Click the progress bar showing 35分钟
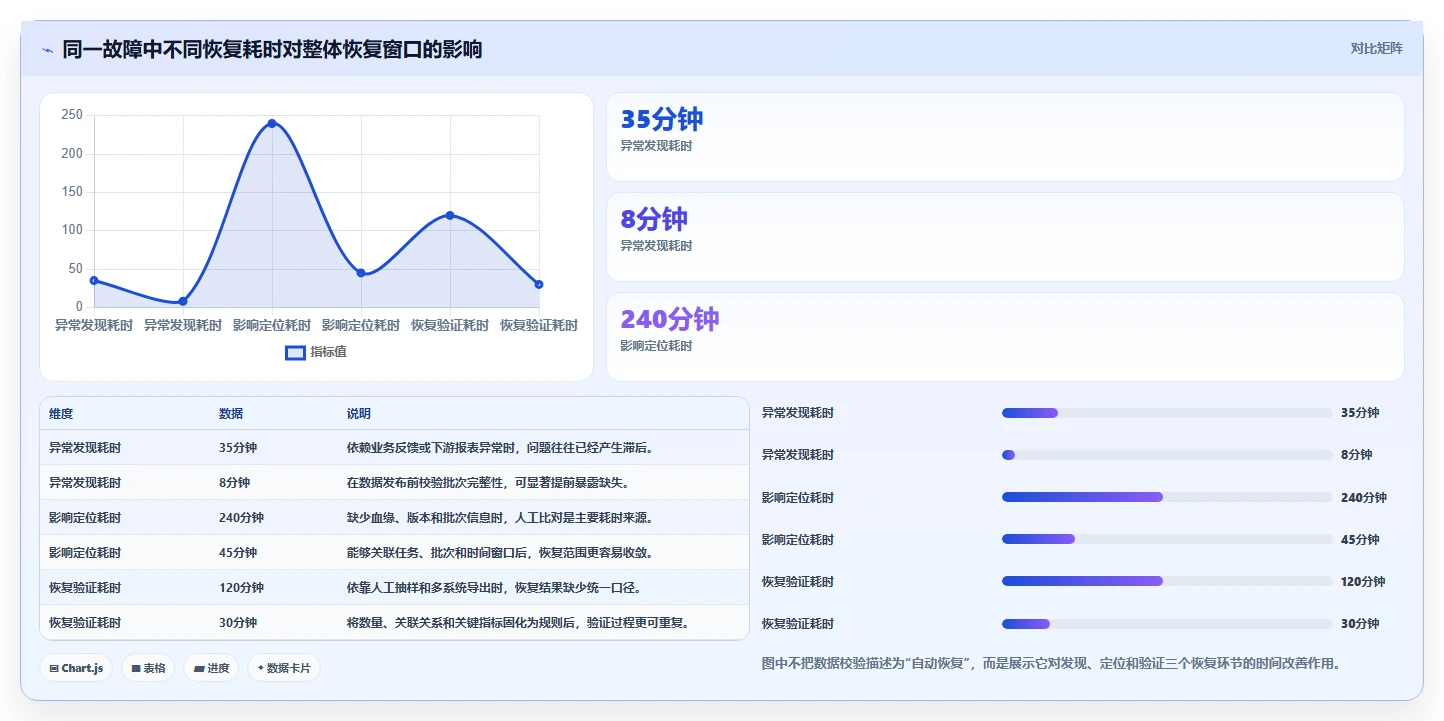This screenshot has height=721, width=1444. pos(1167,413)
